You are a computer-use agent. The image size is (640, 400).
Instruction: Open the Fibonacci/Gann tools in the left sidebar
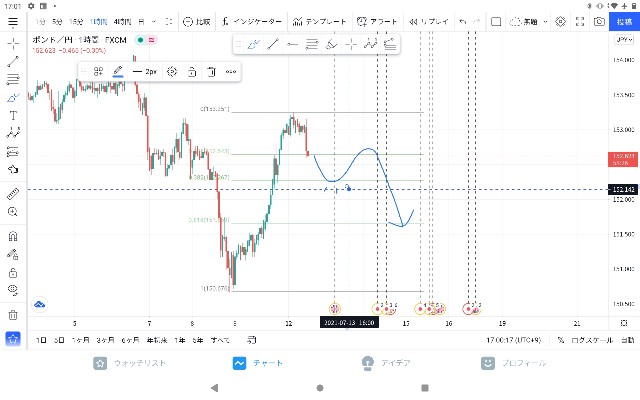click(13, 79)
